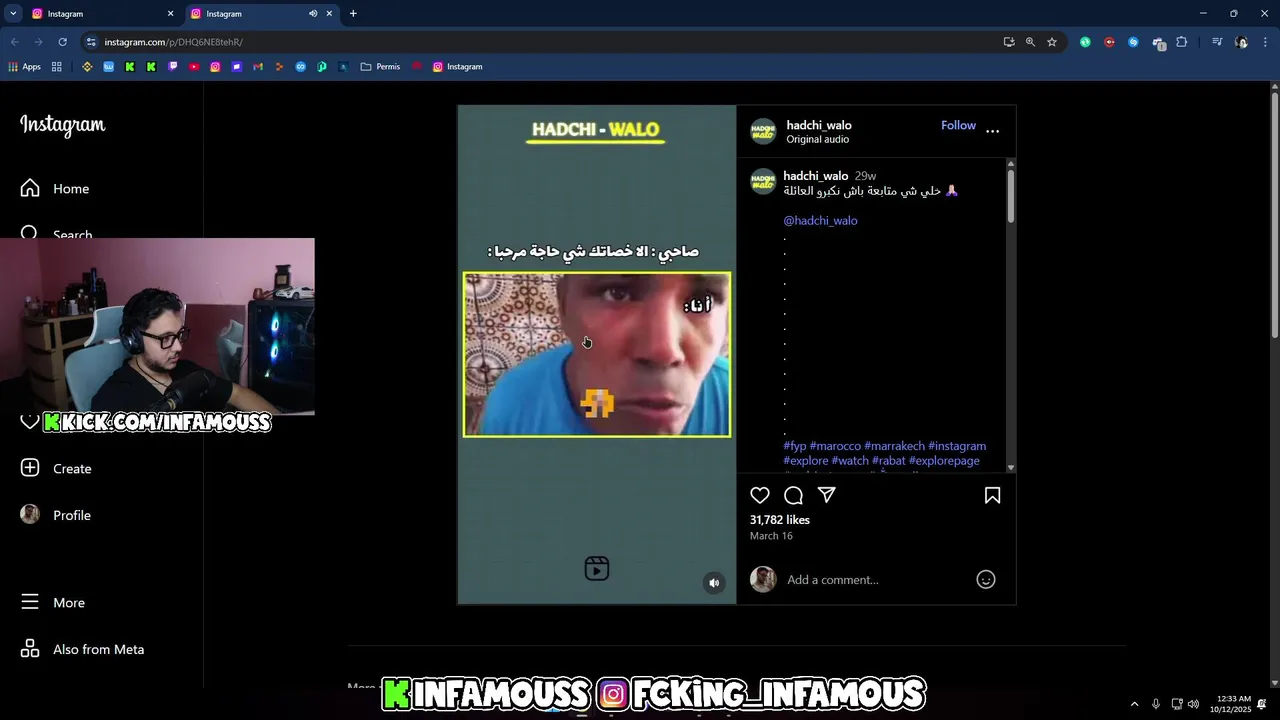Open the Twitch bookmark icon
Screen dimensions: 1280x720
(173, 67)
